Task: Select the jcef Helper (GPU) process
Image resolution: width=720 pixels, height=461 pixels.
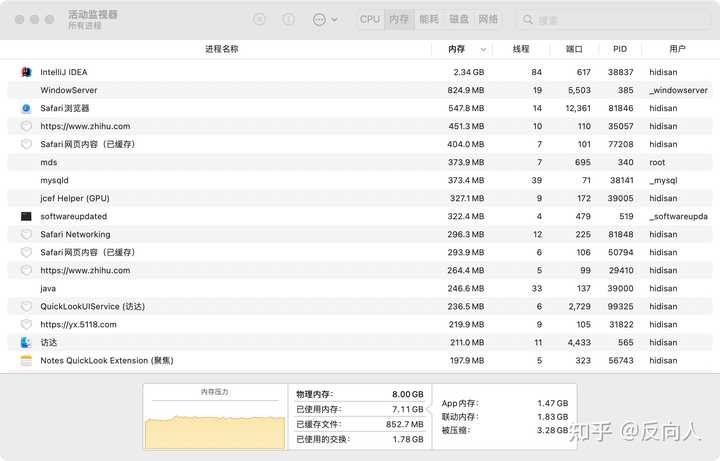Action: (x=75, y=198)
